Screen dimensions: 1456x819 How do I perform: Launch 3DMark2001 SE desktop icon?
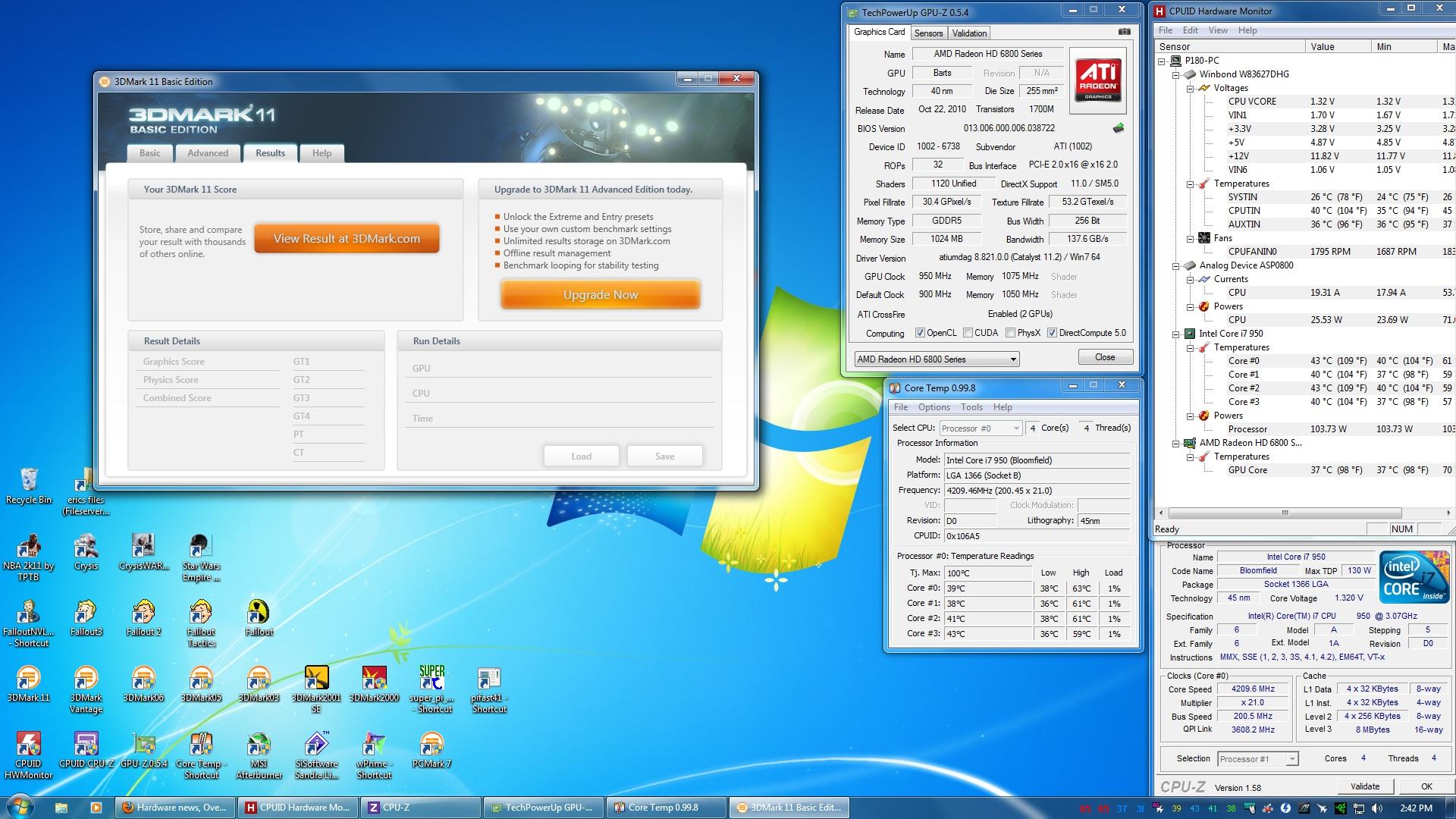[316, 689]
